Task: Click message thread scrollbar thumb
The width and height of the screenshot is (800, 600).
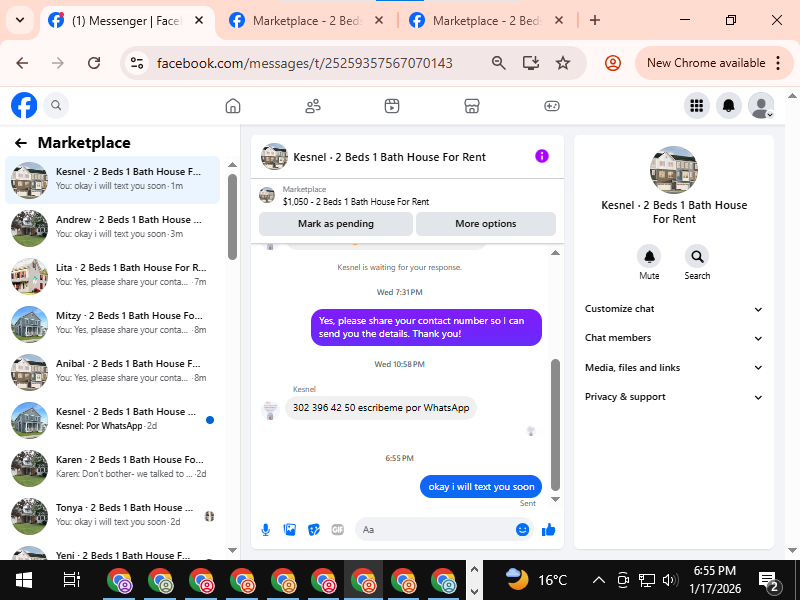Action: [556, 424]
